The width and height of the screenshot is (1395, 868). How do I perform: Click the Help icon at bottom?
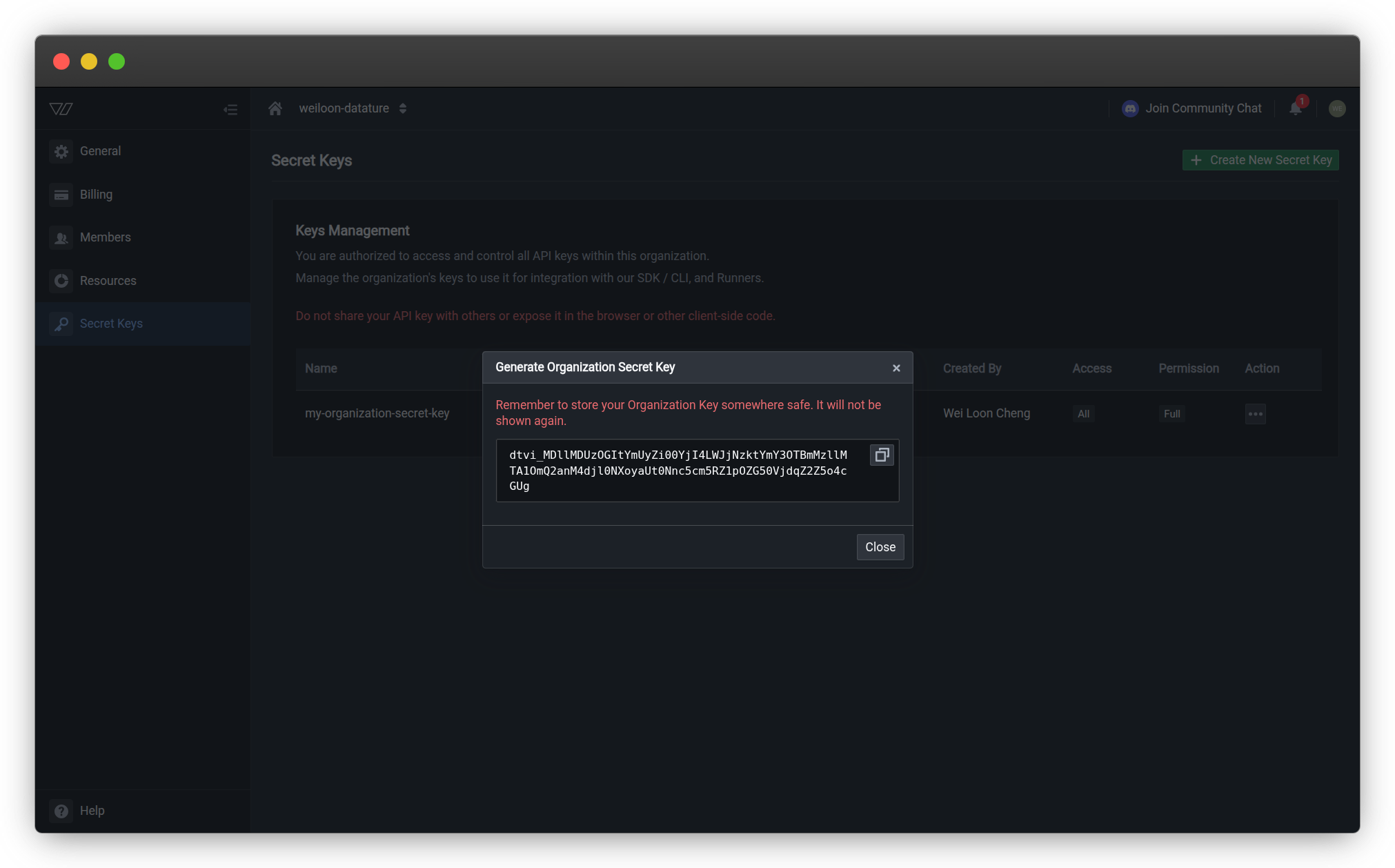tap(61, 811)
